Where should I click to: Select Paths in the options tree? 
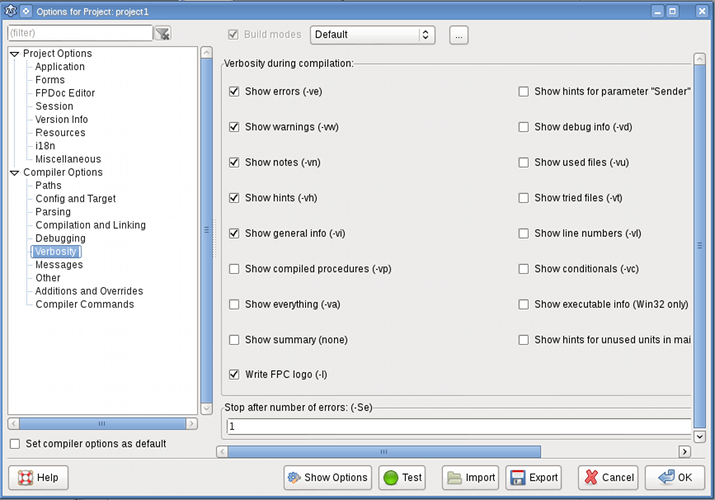[48, 186]
